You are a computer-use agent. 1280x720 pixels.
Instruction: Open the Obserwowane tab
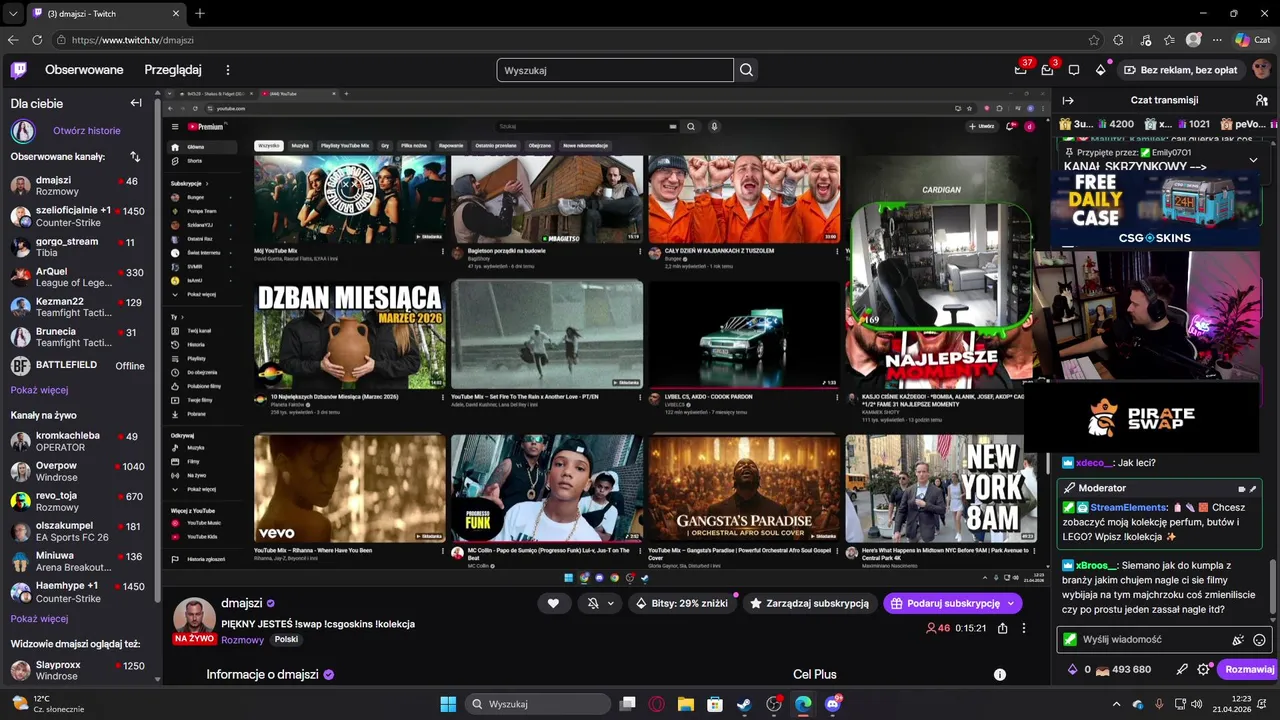coord(84,70)
